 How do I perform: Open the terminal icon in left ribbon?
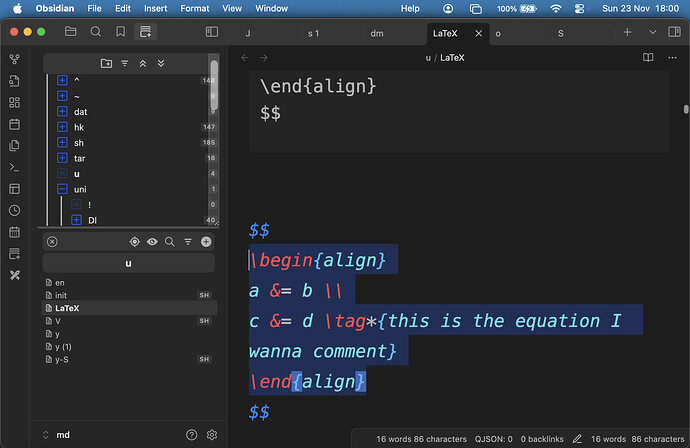pos(14,167)
